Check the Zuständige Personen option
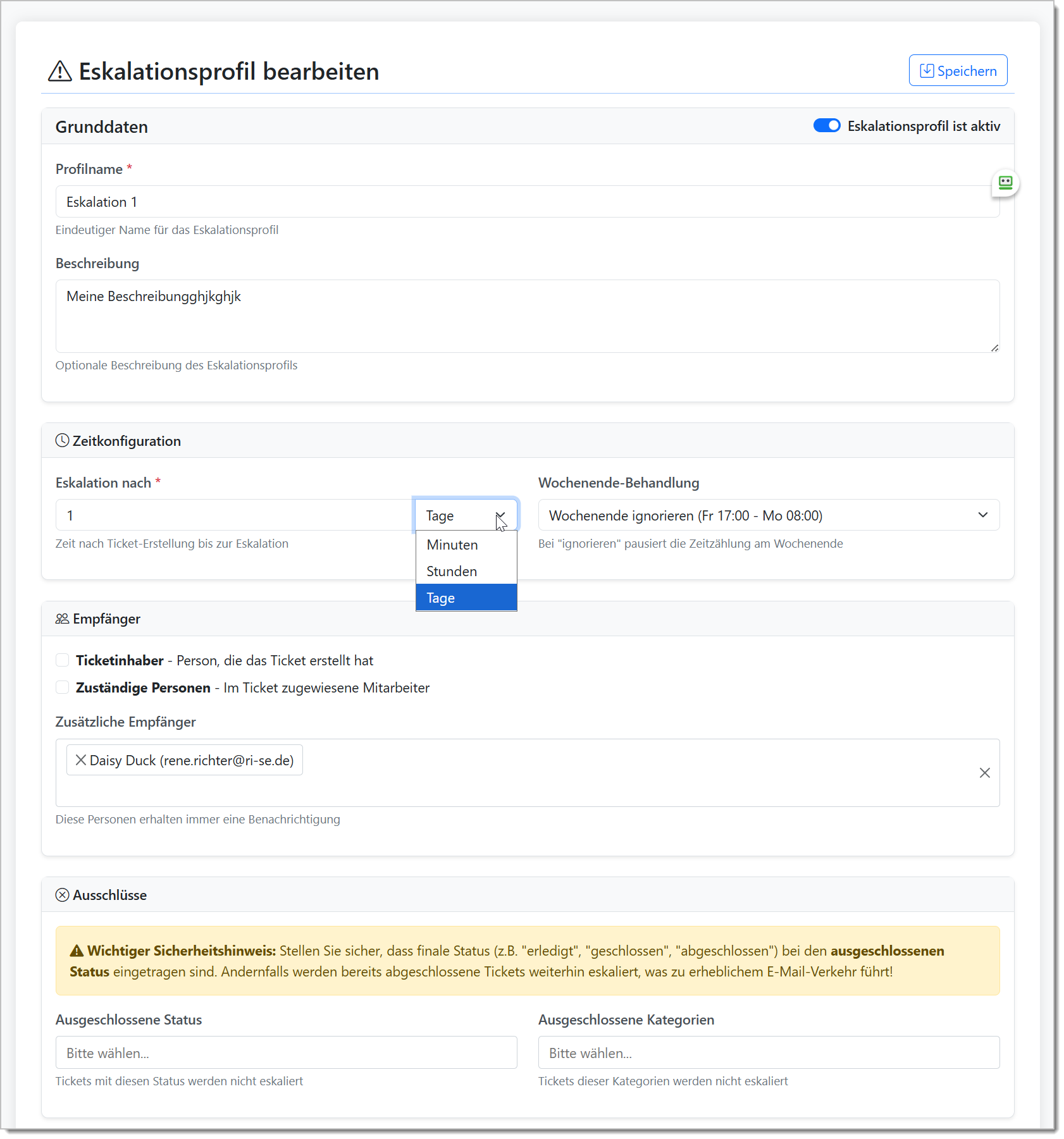Viewport: 1064px width, 1139px height. tap(62, 687)
